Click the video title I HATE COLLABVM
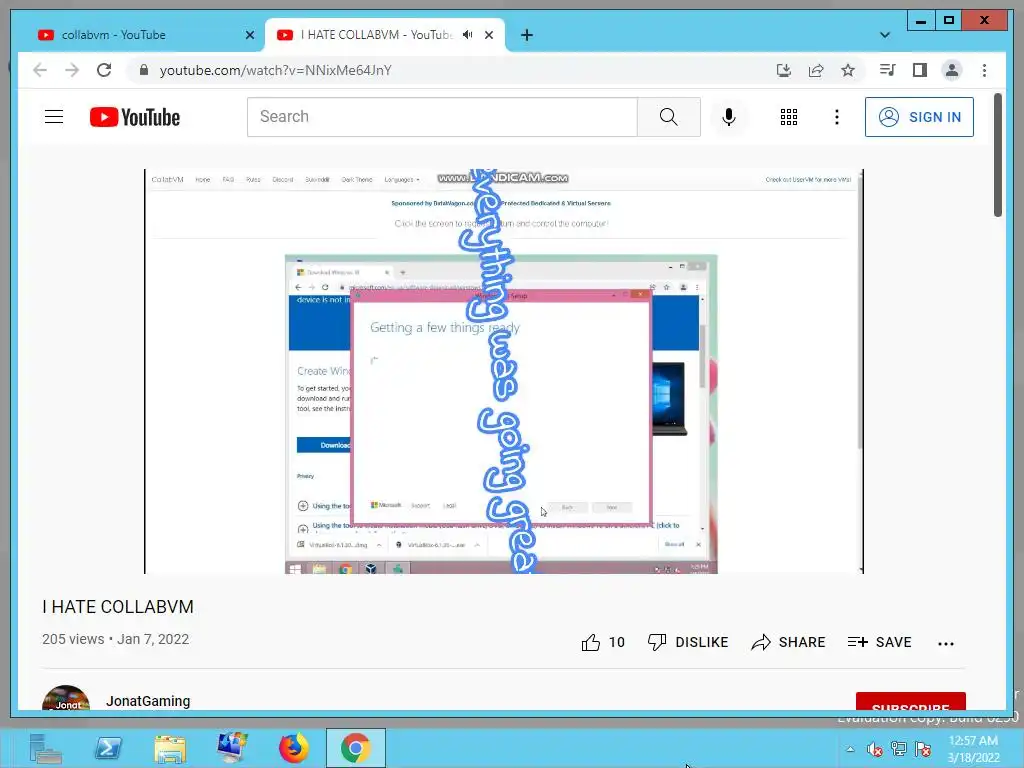This screenshot has width=1024, height=768. click(x=118, y=607)
